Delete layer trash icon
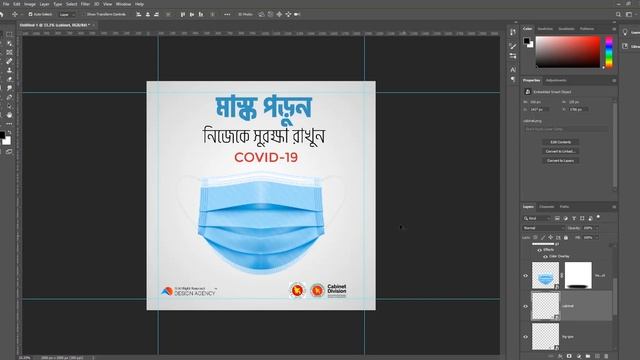 606,356
